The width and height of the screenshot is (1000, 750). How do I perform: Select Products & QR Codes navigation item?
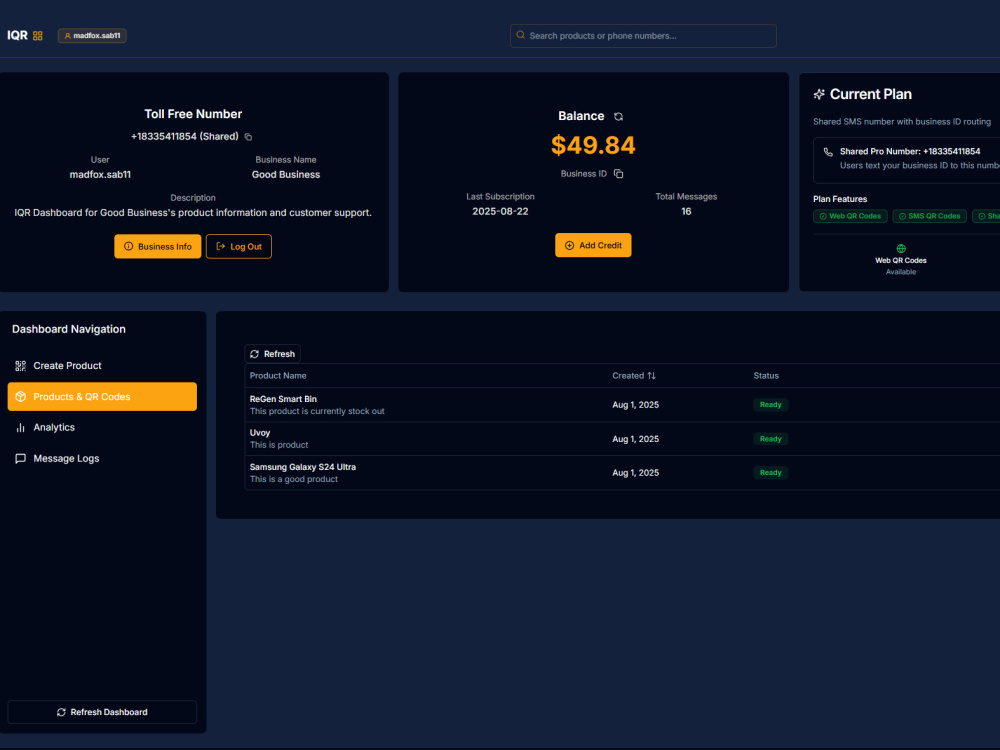102,397
